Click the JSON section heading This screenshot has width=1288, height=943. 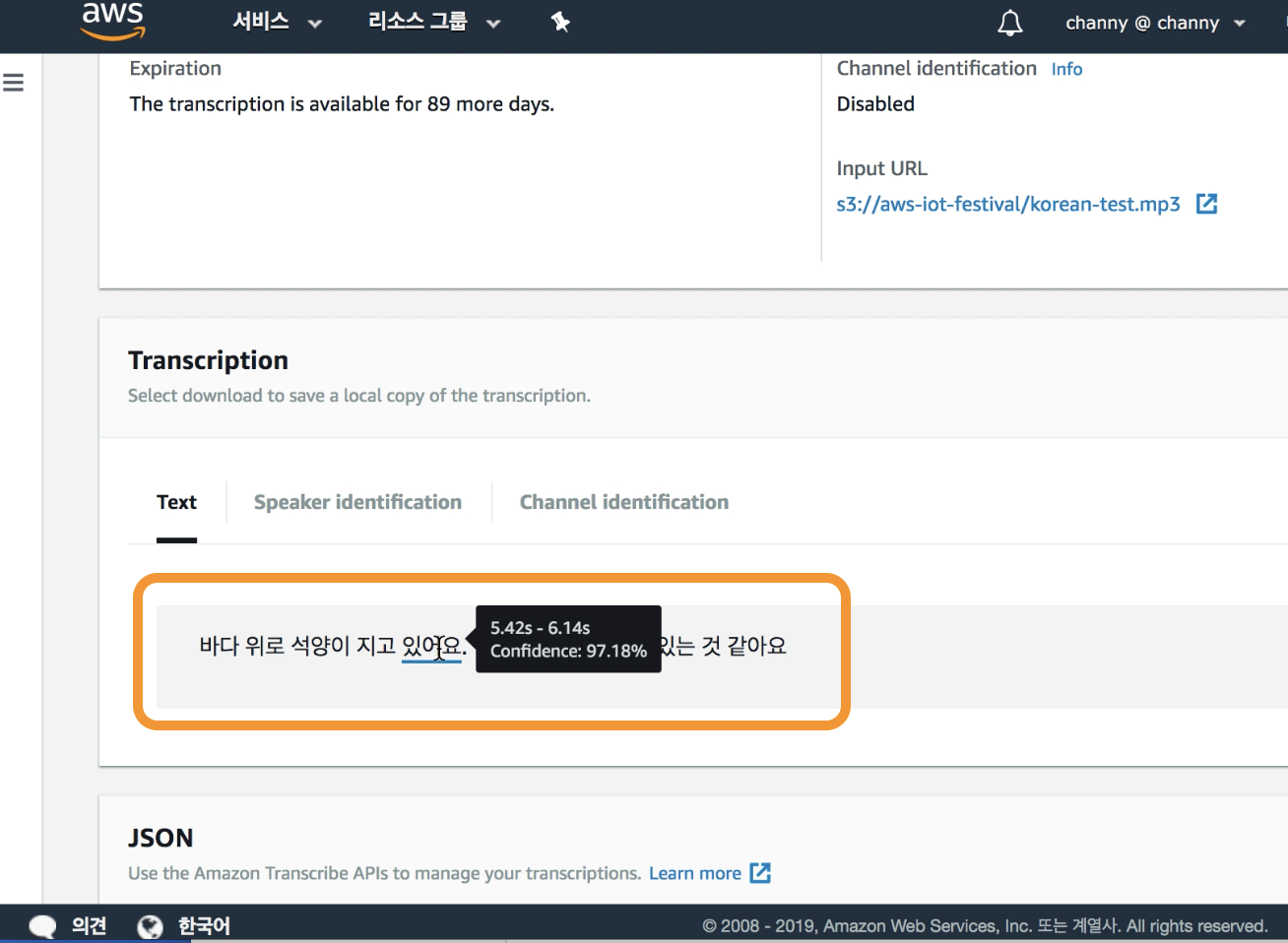click(x=161, y=838)
